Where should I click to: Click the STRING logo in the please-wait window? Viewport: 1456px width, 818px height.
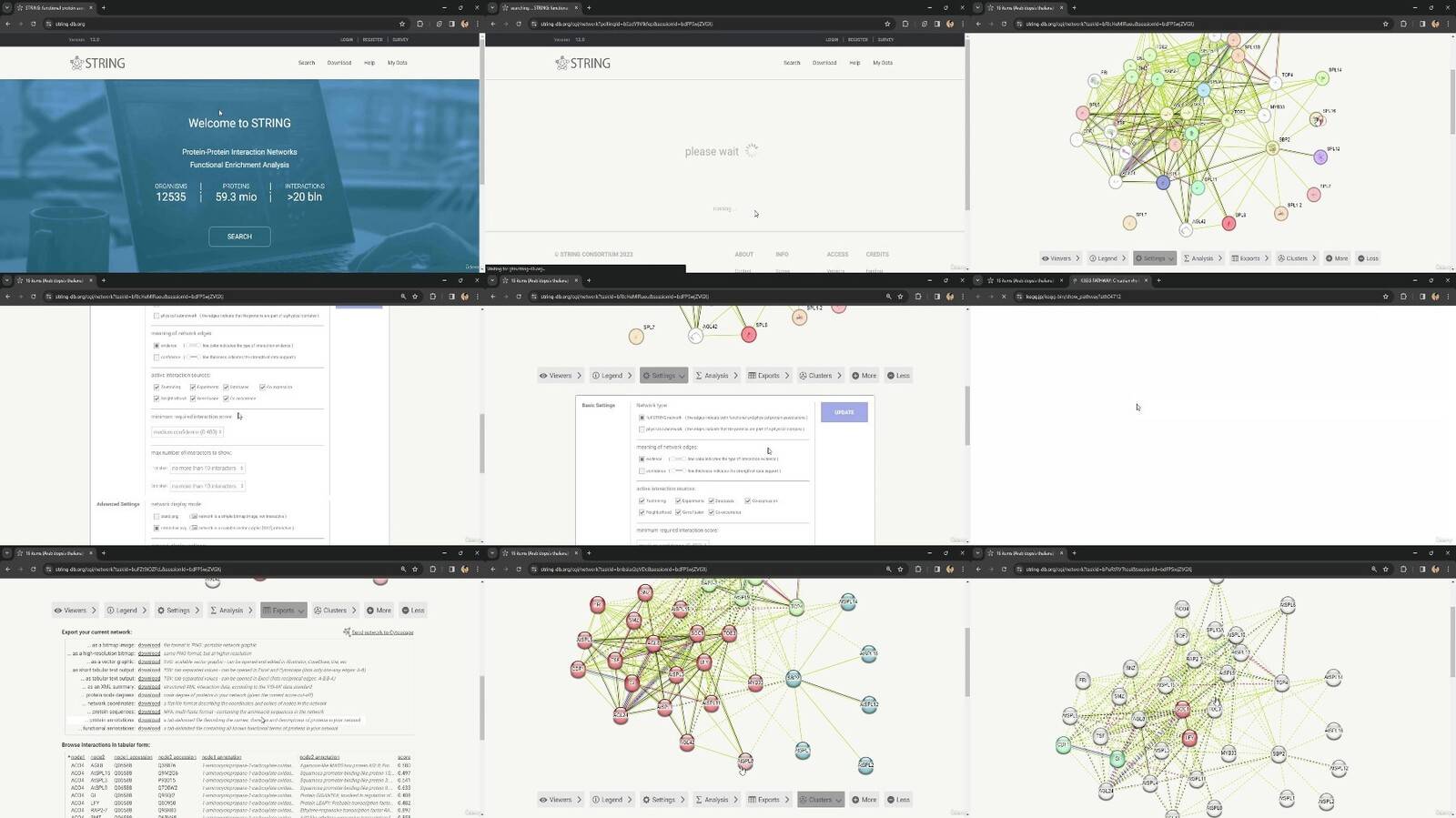(582, 63)
